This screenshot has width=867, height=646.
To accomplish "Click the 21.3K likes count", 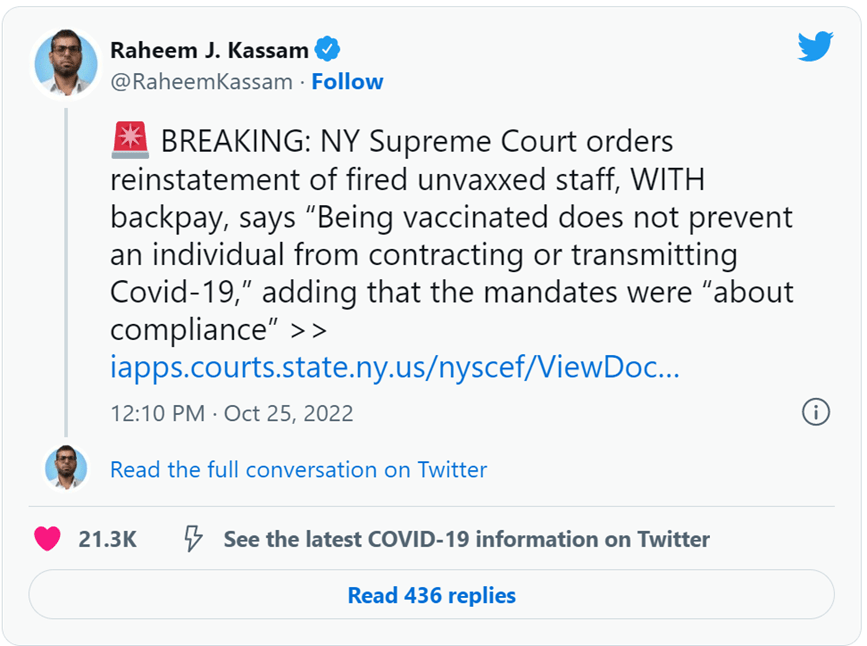I will pos(108,539).
